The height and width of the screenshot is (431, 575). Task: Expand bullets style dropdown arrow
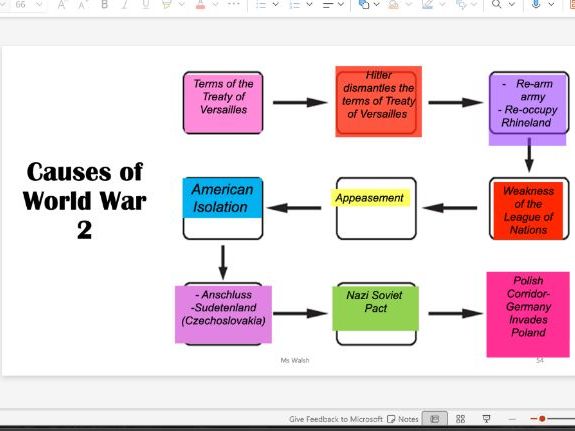click(275, 4)
